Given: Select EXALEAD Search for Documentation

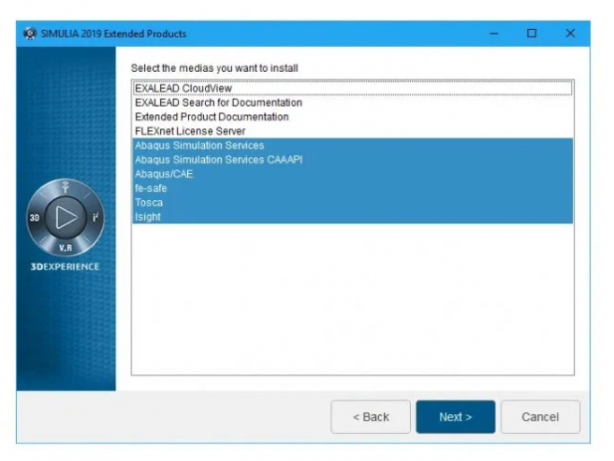Looking at the screenshot, I should tap(218, 102).
